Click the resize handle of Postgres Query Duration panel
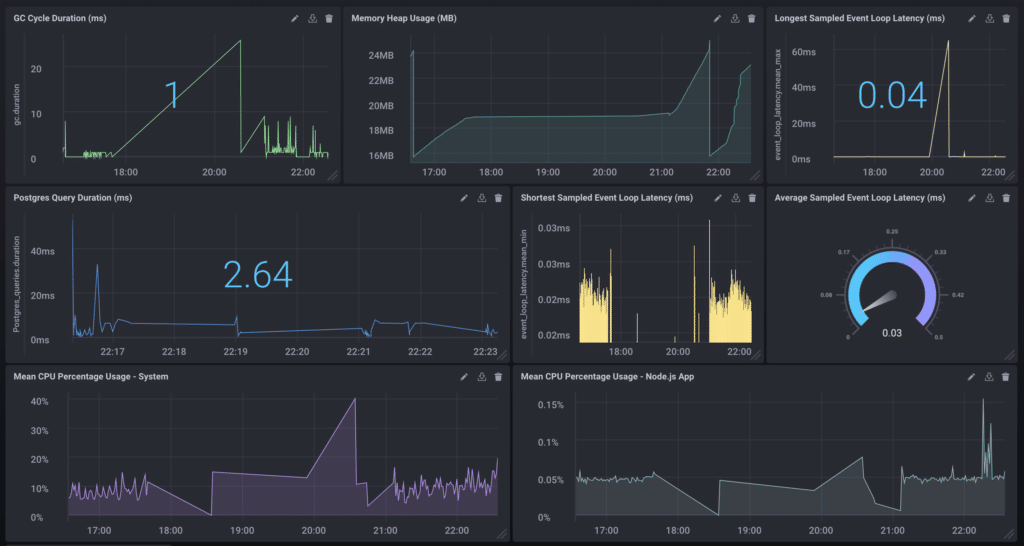1024x546 pixels. (x=502, y=356)
